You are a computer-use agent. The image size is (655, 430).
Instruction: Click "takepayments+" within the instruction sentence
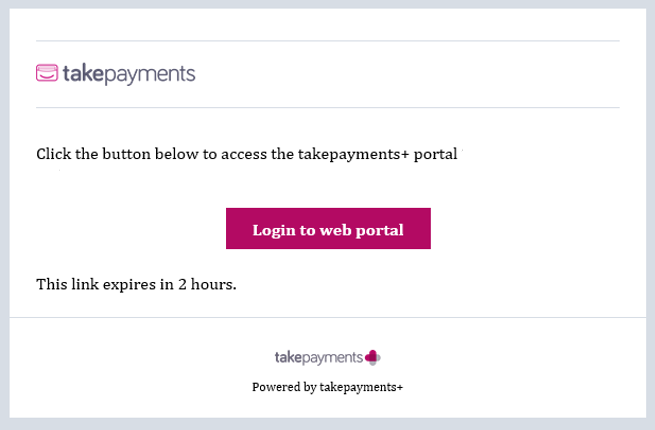tap(353, 155)
